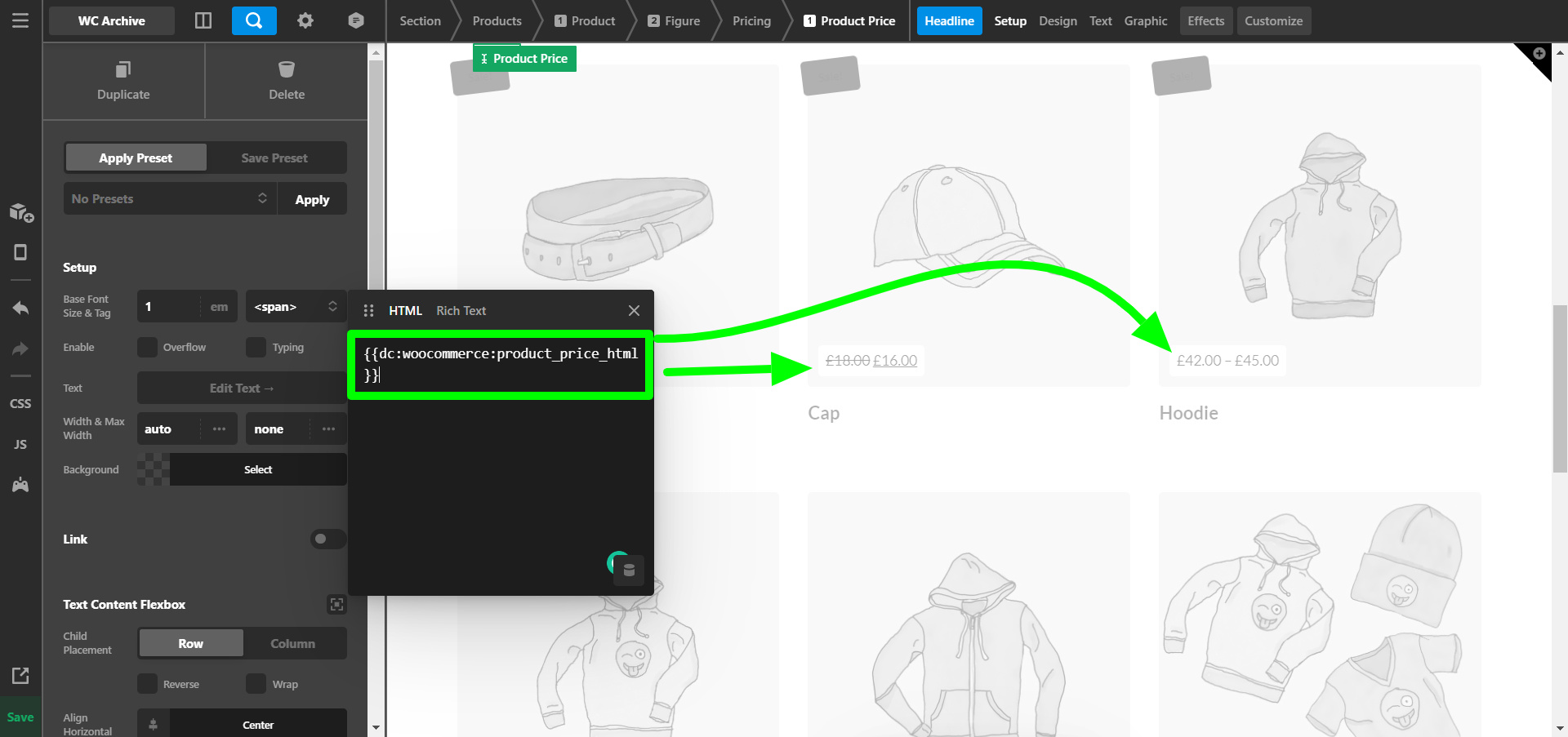Open the Effects tab
1568x737 pixels.
coord(1206,20)
